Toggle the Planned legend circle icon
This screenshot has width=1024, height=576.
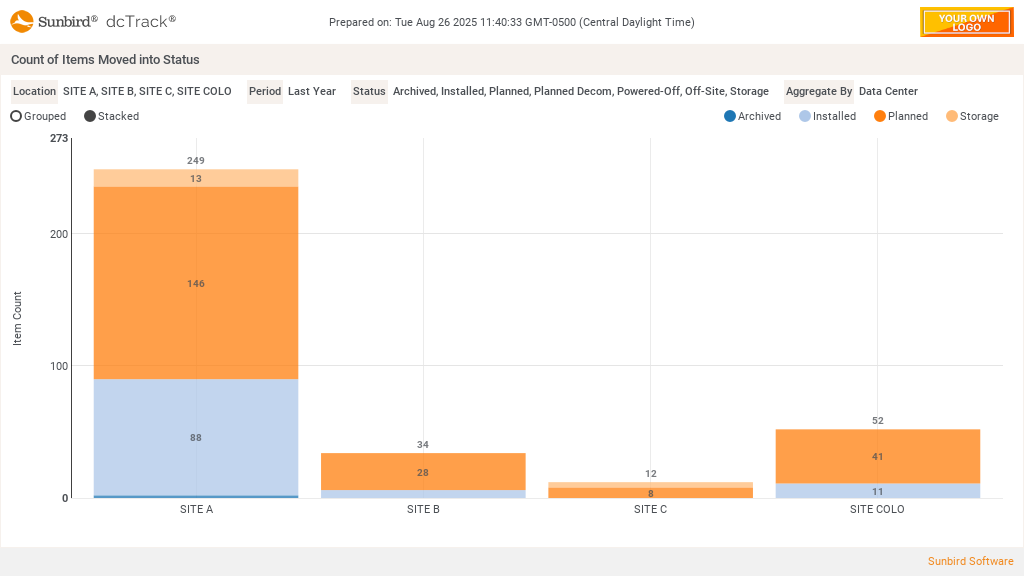click(880, 116)
